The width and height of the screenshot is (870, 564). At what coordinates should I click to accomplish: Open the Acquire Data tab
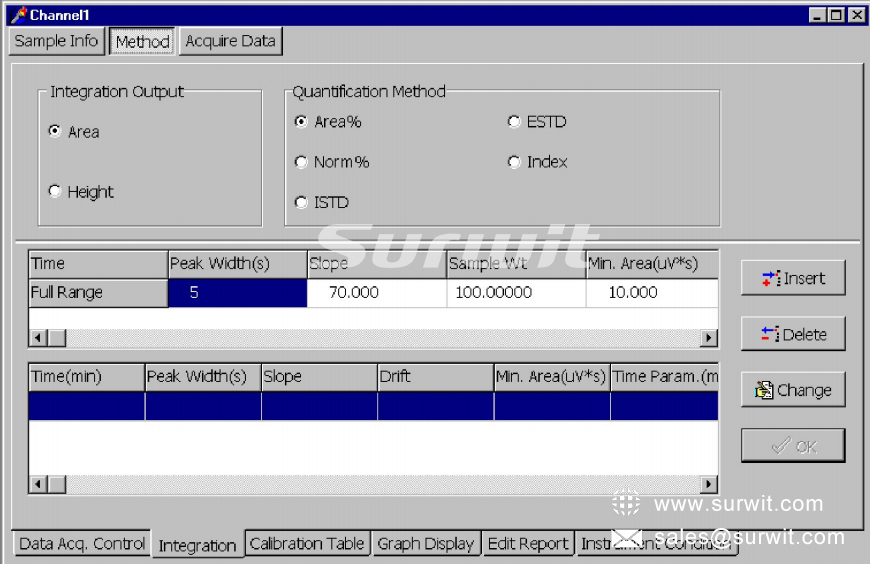coord(231,41)
